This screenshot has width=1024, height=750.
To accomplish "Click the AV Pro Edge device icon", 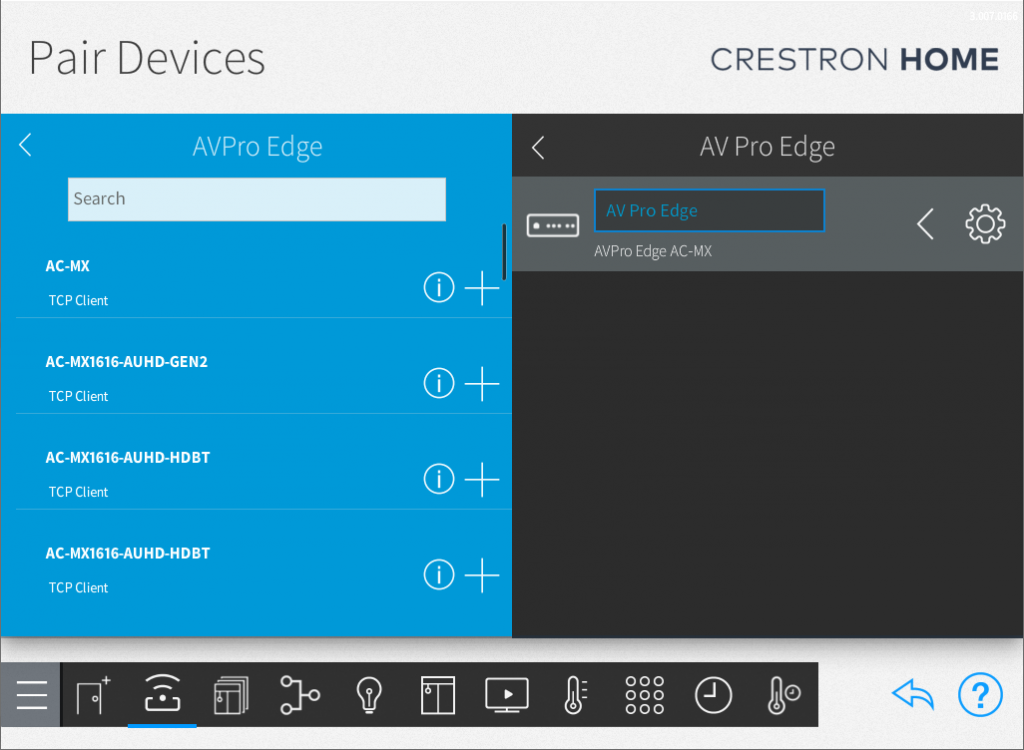I will click(552, 225).
